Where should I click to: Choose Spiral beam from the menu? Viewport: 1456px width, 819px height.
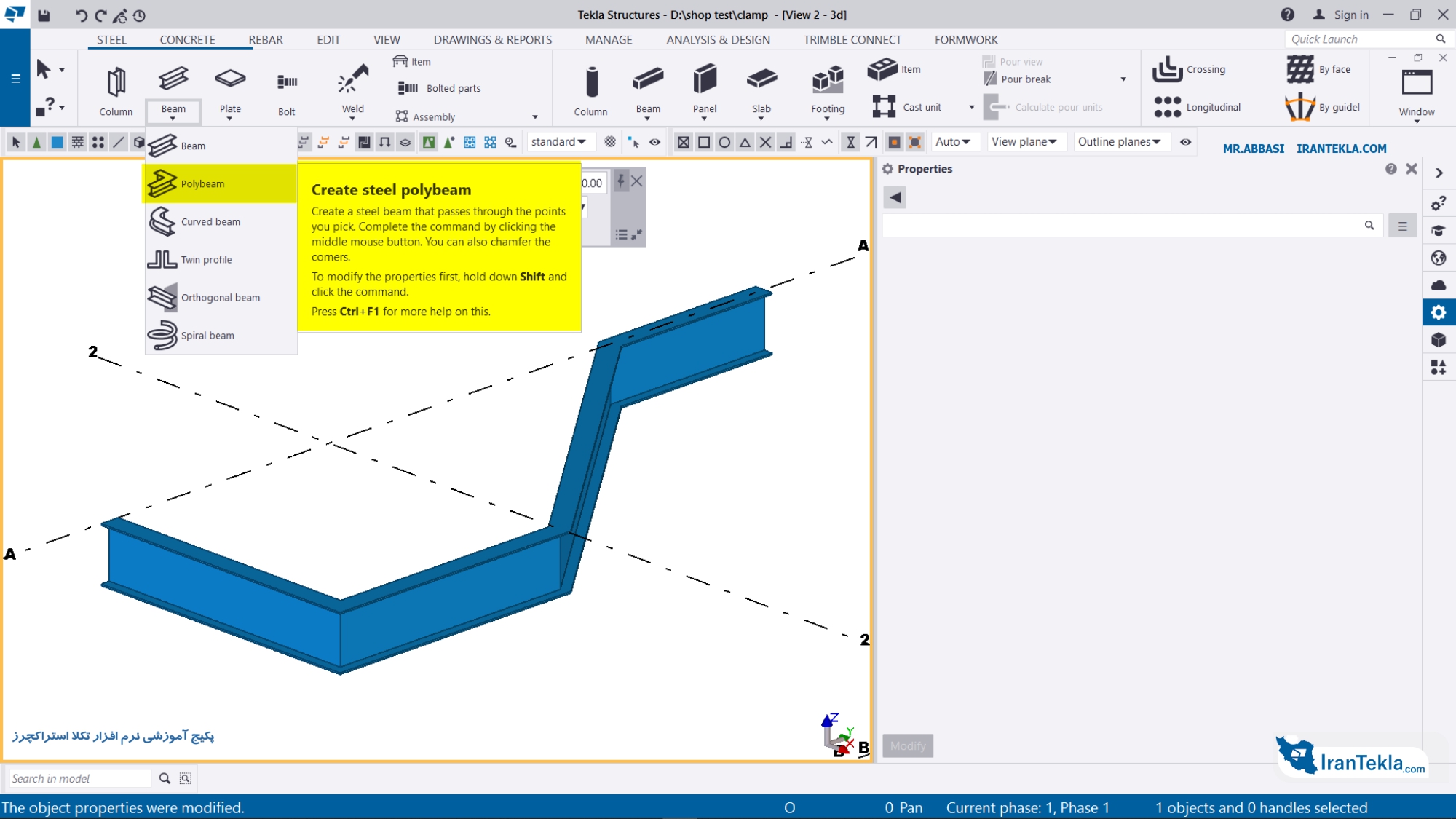coord(219,335)
